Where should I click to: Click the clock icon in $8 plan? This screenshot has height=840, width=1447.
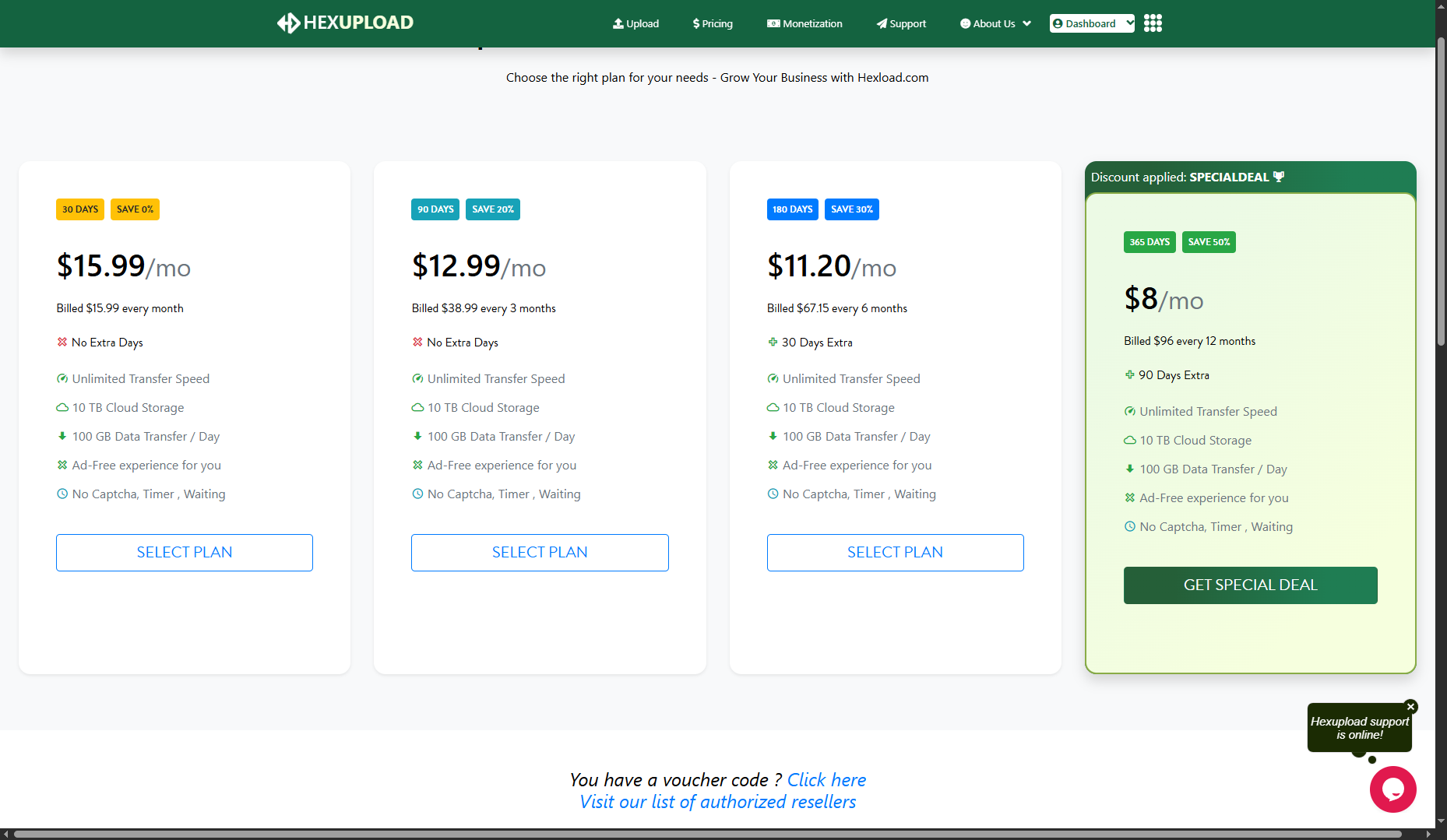(x=1129, y=526)
